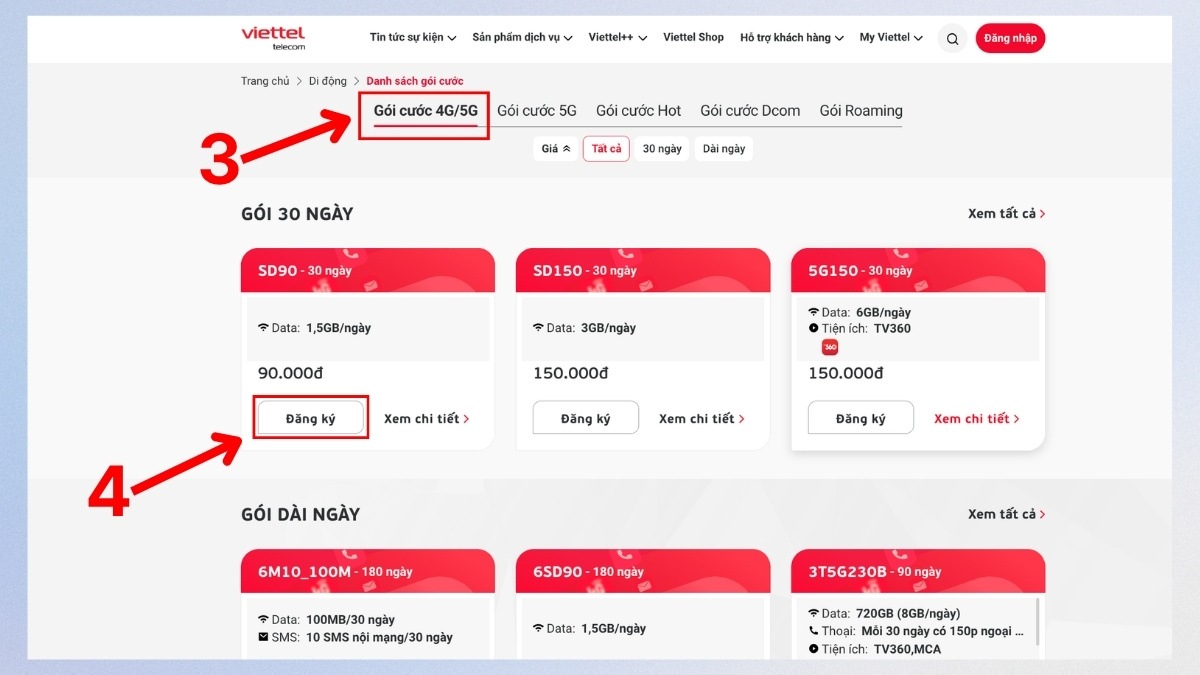Click Data: 6GB/ngày text
This screenshot has width=1200, height=675.
point(859,312)
